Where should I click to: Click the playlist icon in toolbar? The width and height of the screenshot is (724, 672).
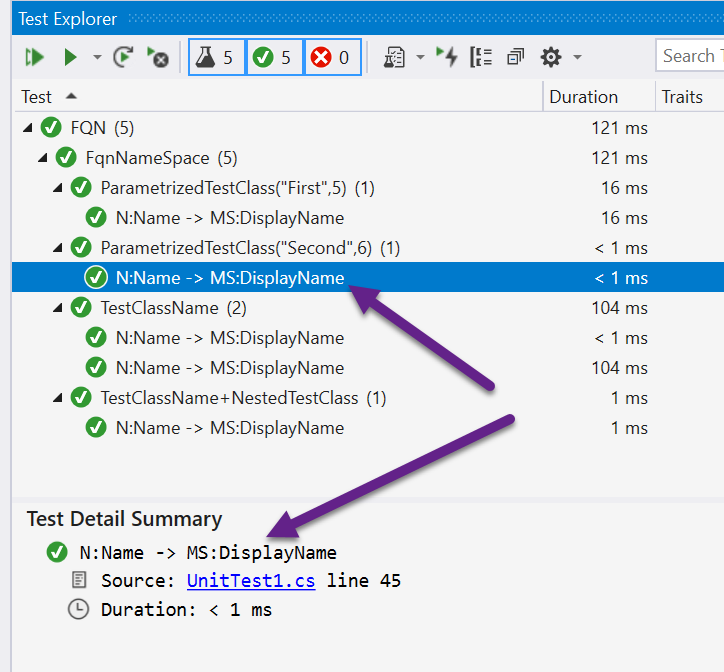394,58
